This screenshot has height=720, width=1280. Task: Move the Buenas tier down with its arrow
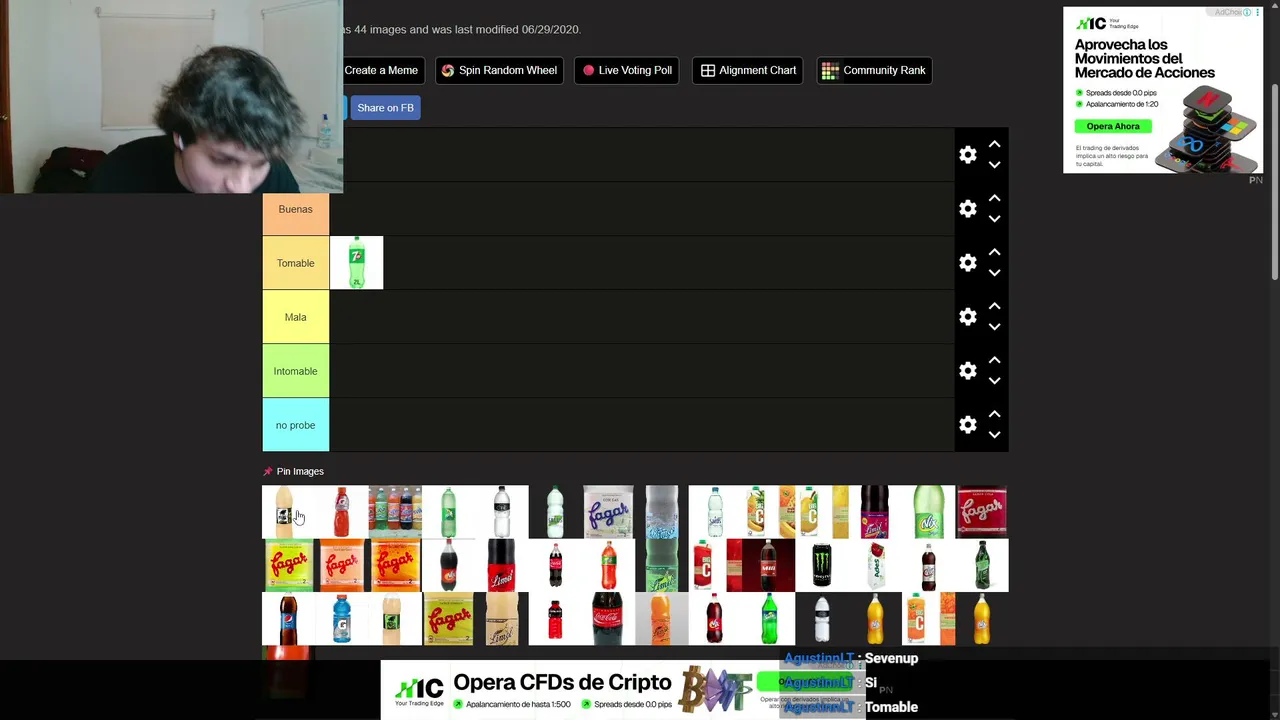pyautogui.click(x=994, y=219)
